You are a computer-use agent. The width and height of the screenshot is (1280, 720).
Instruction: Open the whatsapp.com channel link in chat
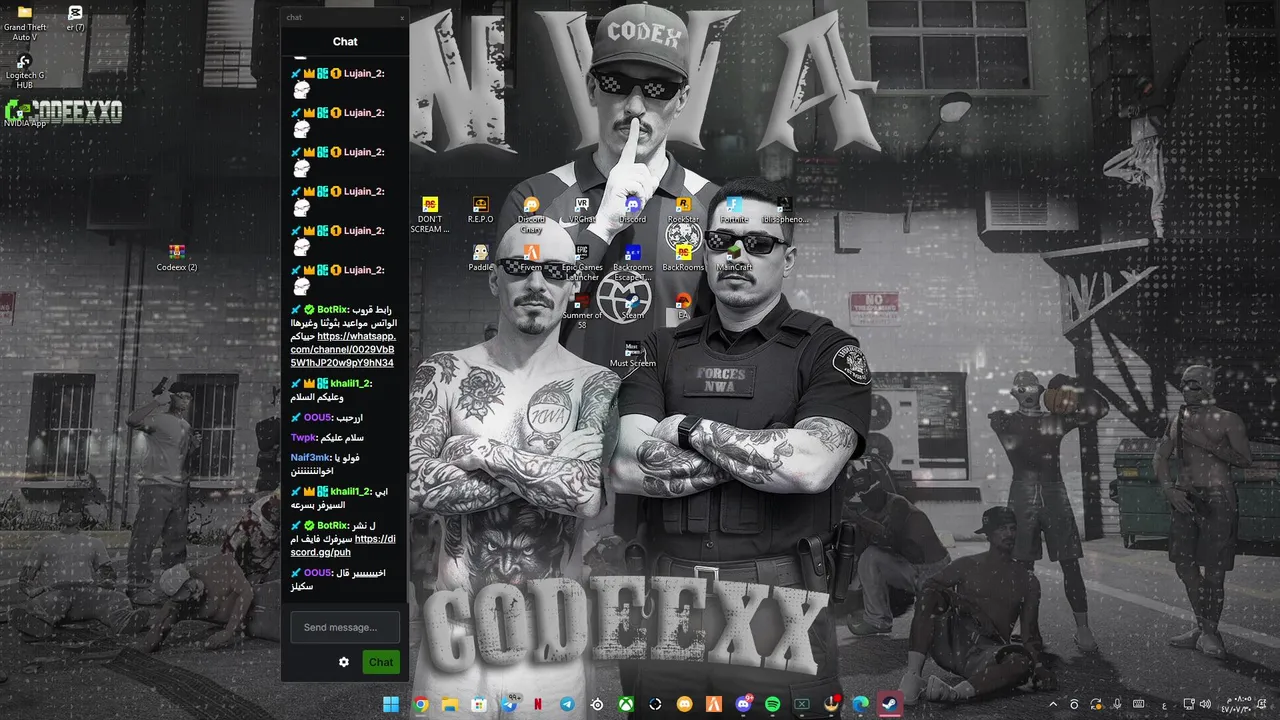[343, 349]
